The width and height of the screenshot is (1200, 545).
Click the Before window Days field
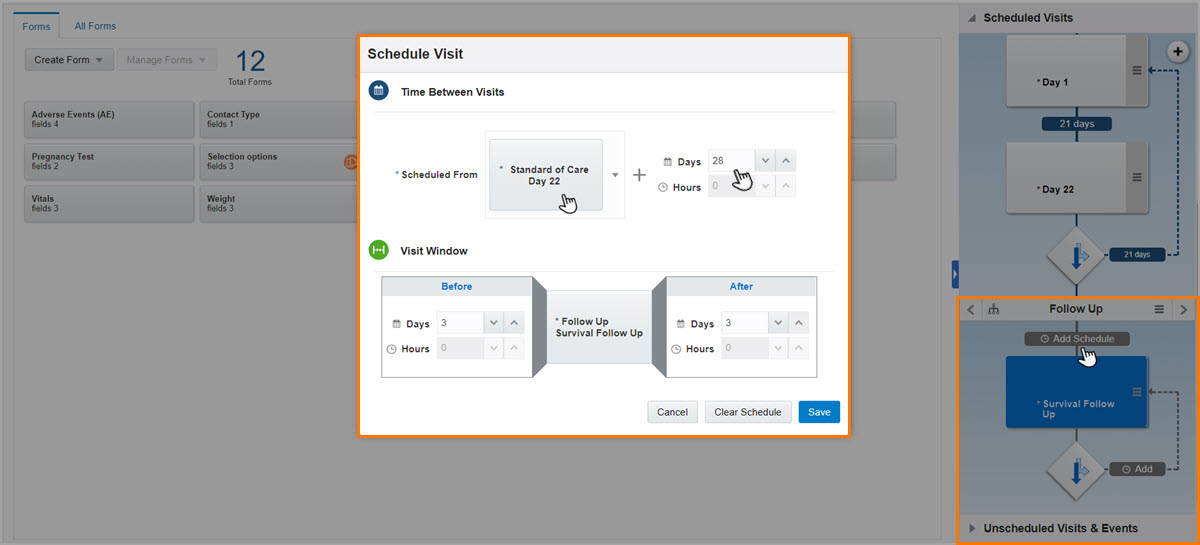[x=460, y=323]
